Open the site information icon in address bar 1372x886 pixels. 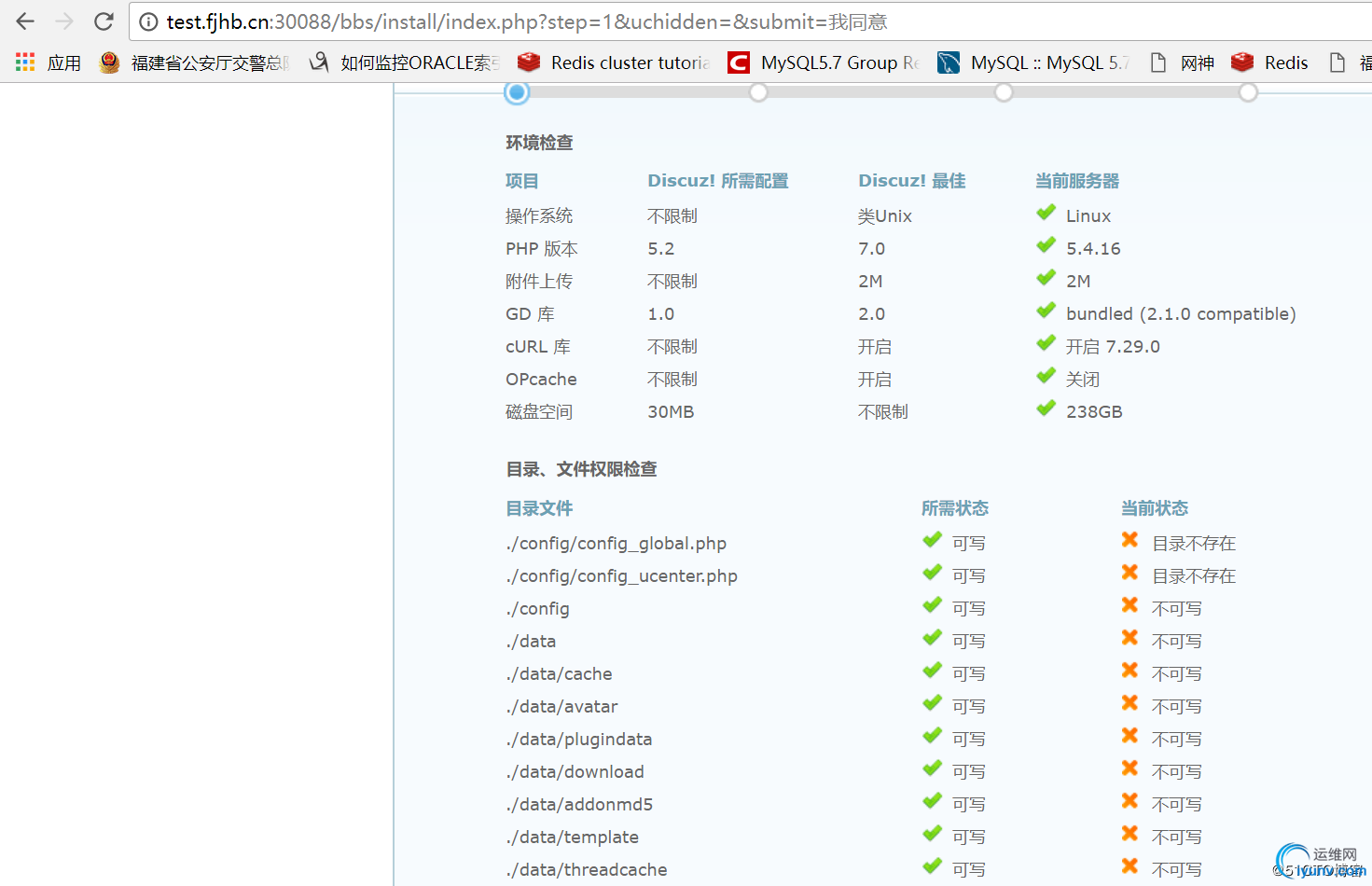pyautogui.click(x=148, y=21)
